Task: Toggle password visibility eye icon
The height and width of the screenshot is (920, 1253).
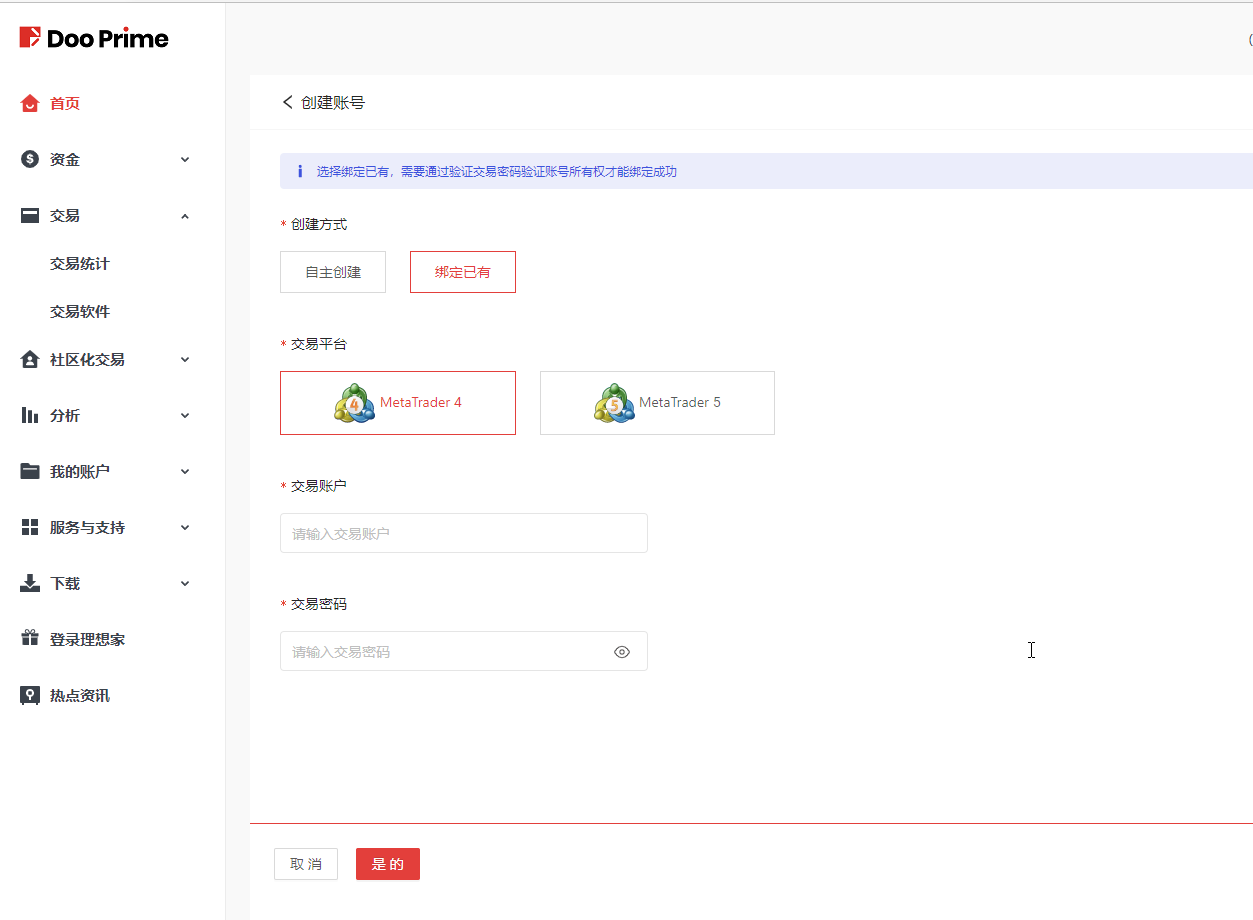Action: (622, 652)
